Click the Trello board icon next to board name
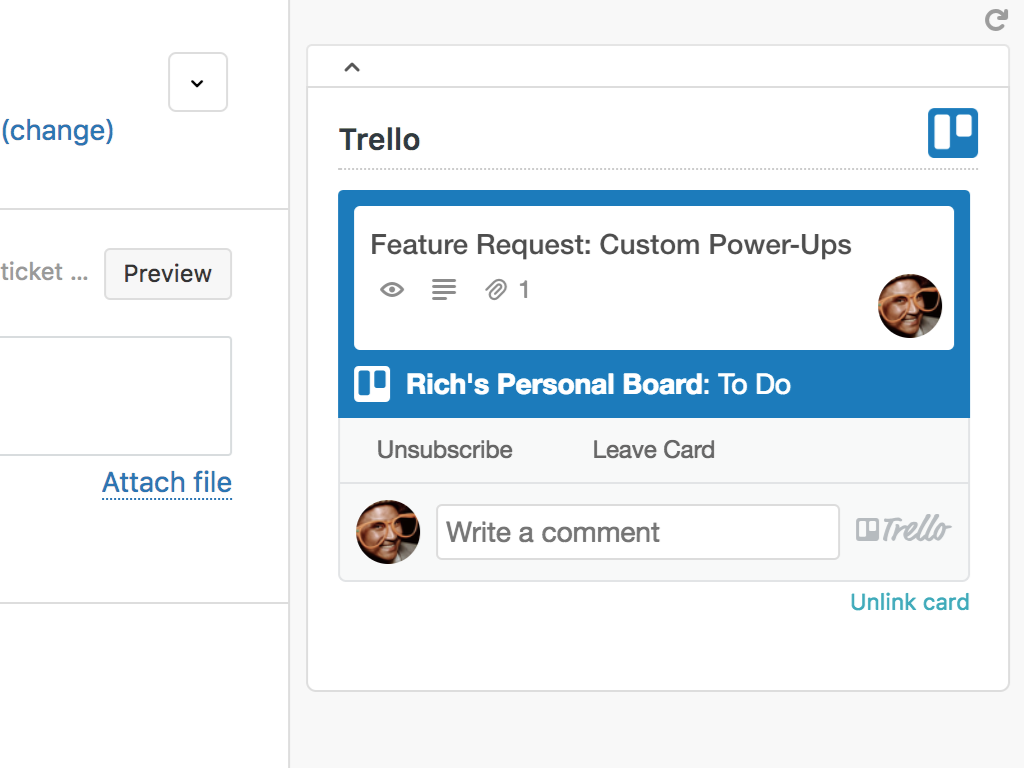This screenshot has height=768, width=1024. pos(371,383)
